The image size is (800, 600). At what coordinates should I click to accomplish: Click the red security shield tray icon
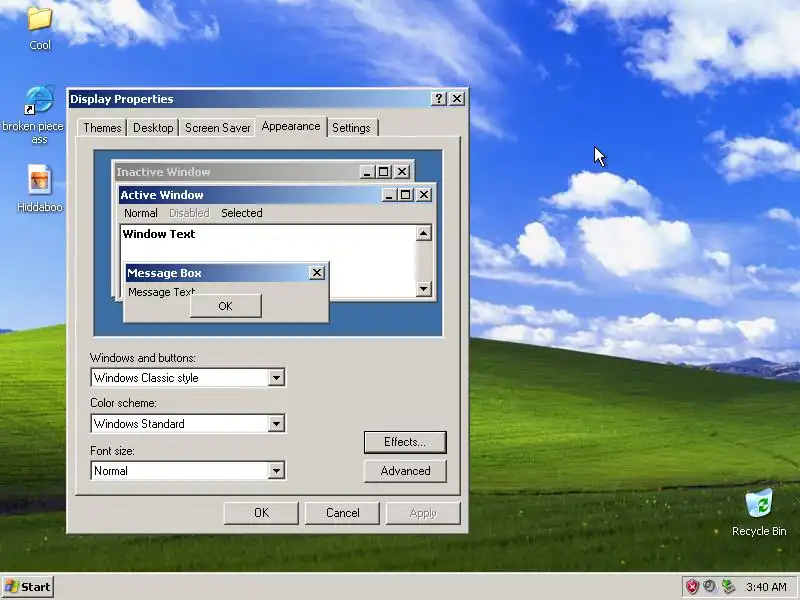(692, 587)
